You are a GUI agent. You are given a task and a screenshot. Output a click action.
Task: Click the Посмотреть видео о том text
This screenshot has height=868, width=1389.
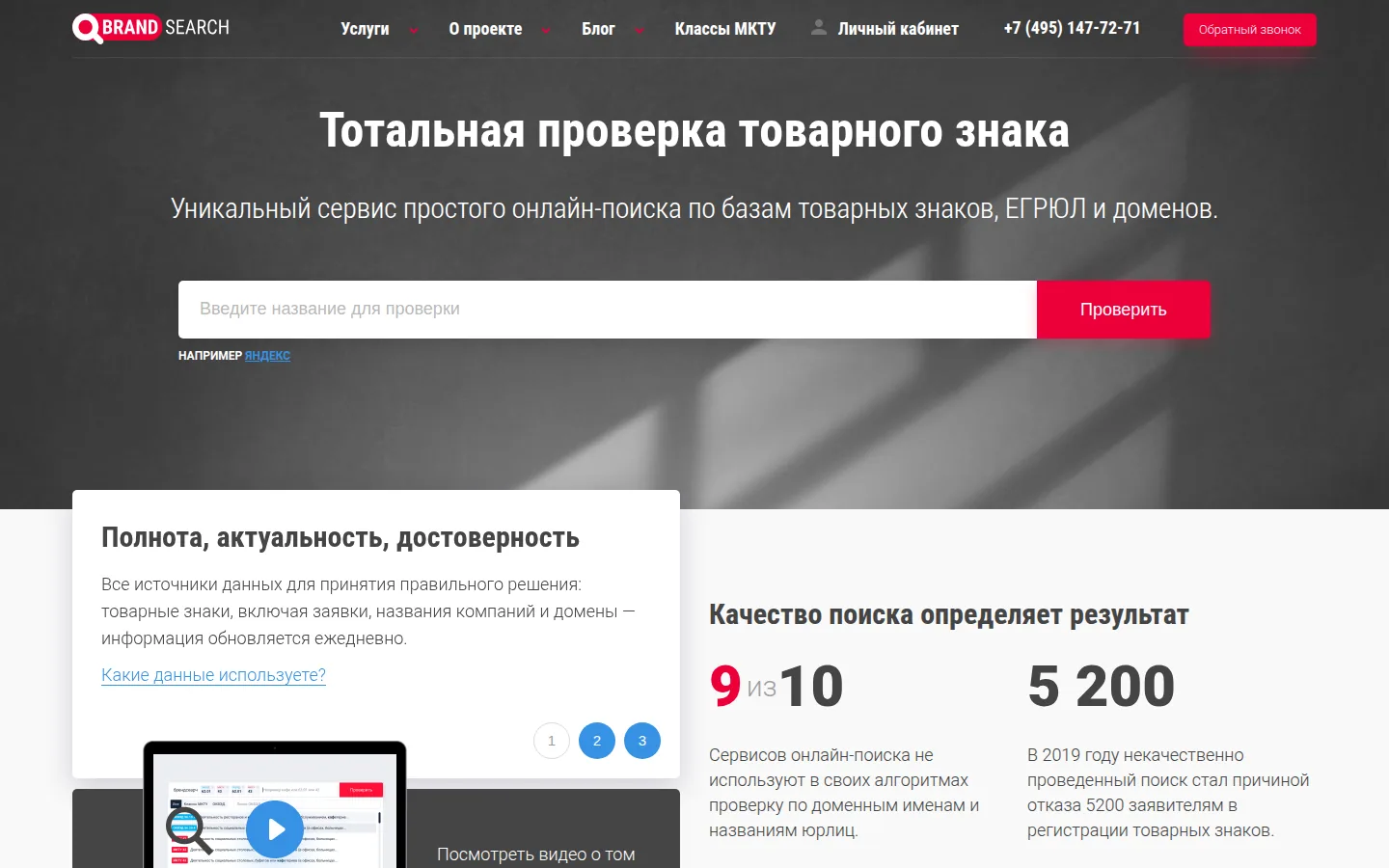pyautogui.click(x=536, y=854)
